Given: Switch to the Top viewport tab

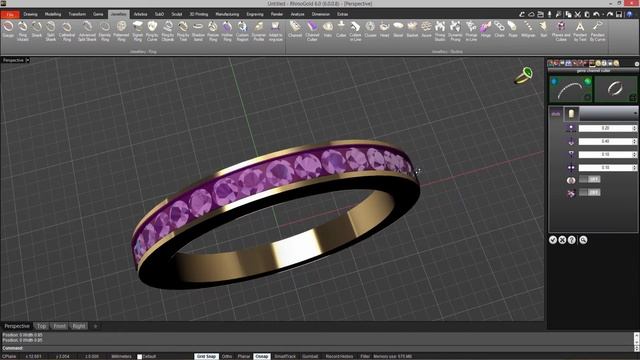Looking at the screenshot, I should (x=41, y=326).
